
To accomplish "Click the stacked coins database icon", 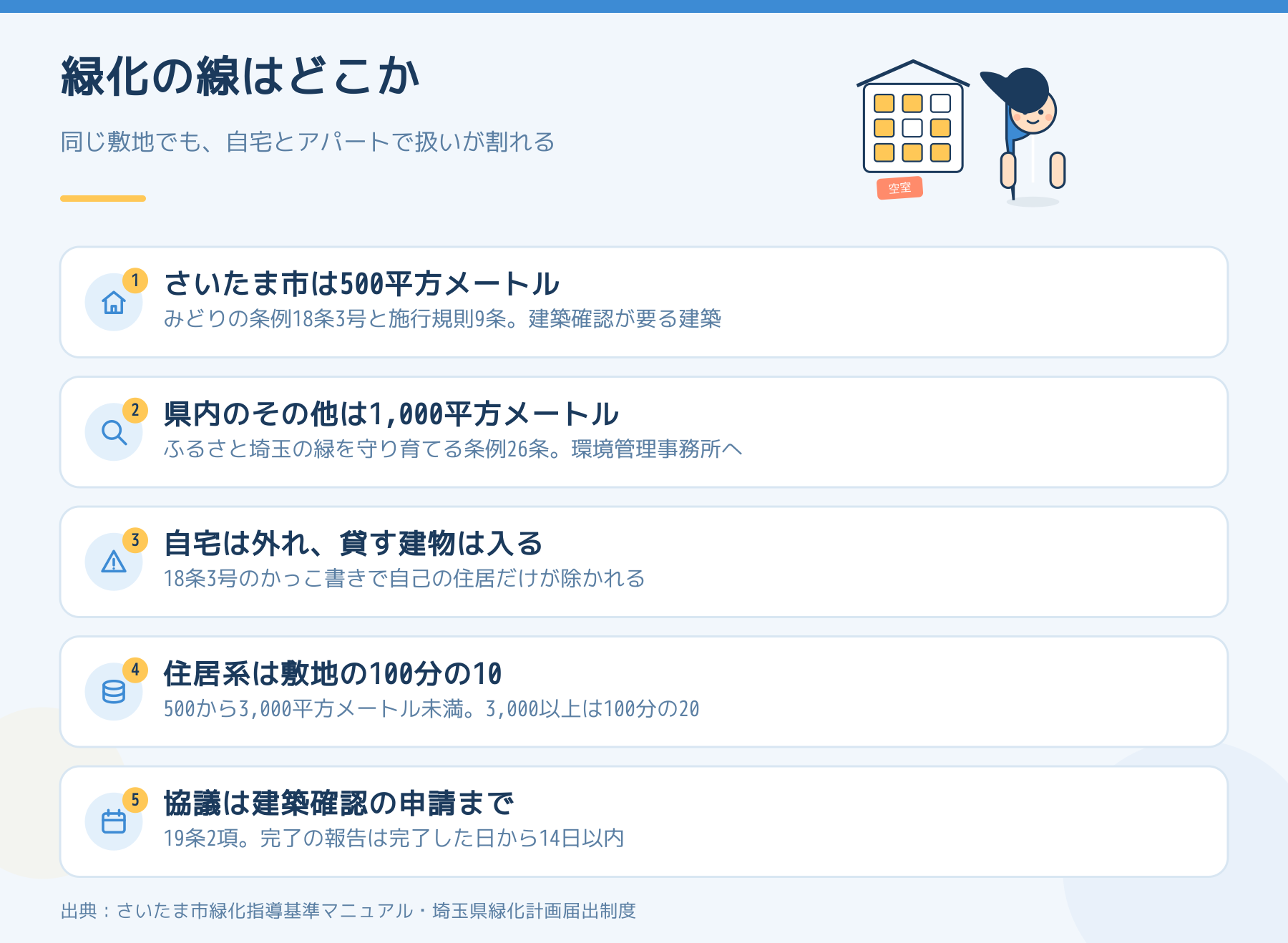I will click(x=114, y=692).
